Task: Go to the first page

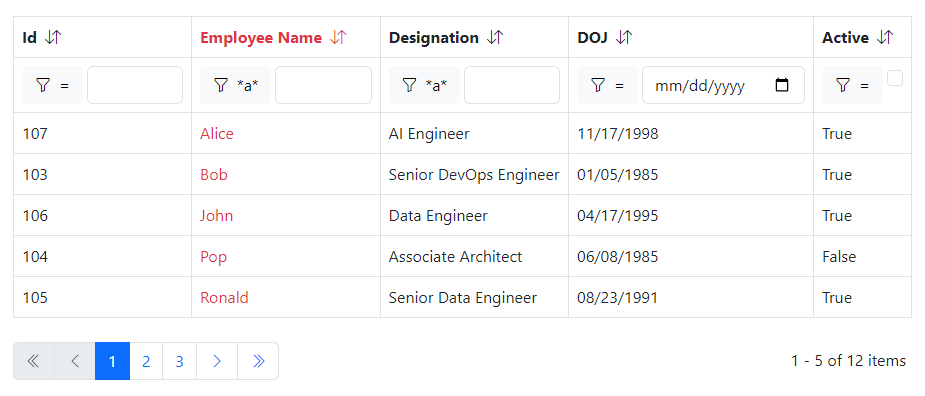Action: pyautogui.click(x=34, y=361)
